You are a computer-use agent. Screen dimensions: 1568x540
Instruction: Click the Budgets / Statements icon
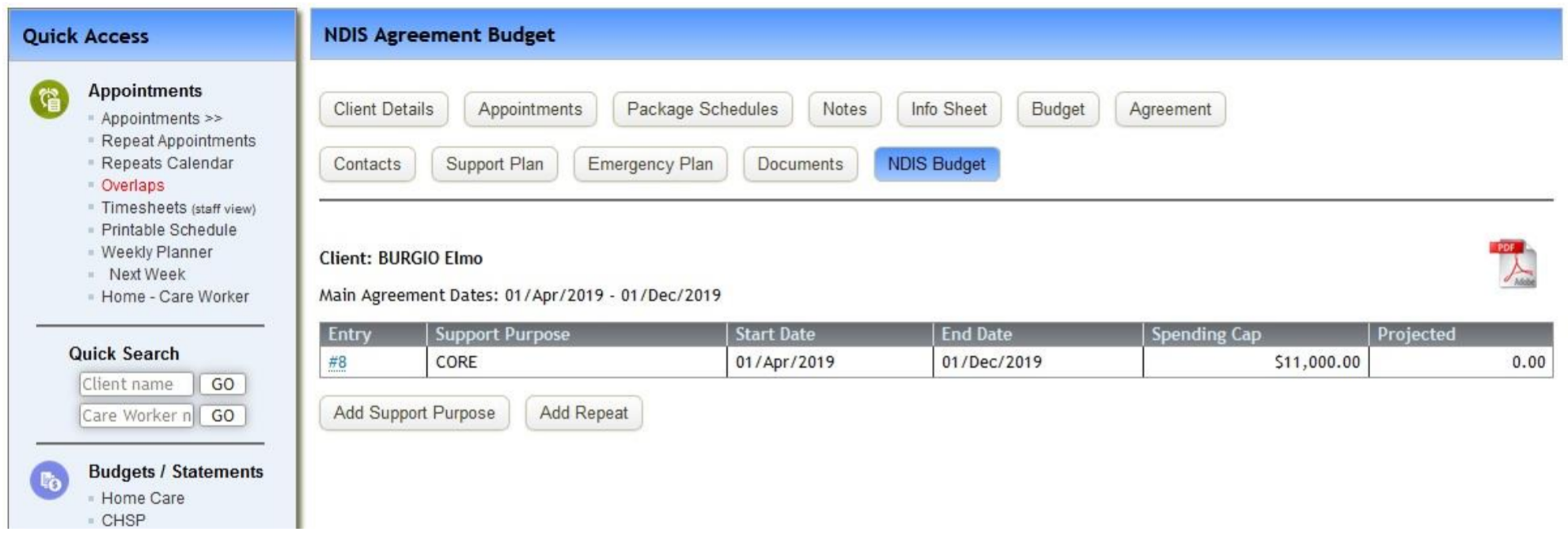coord(50,476)
